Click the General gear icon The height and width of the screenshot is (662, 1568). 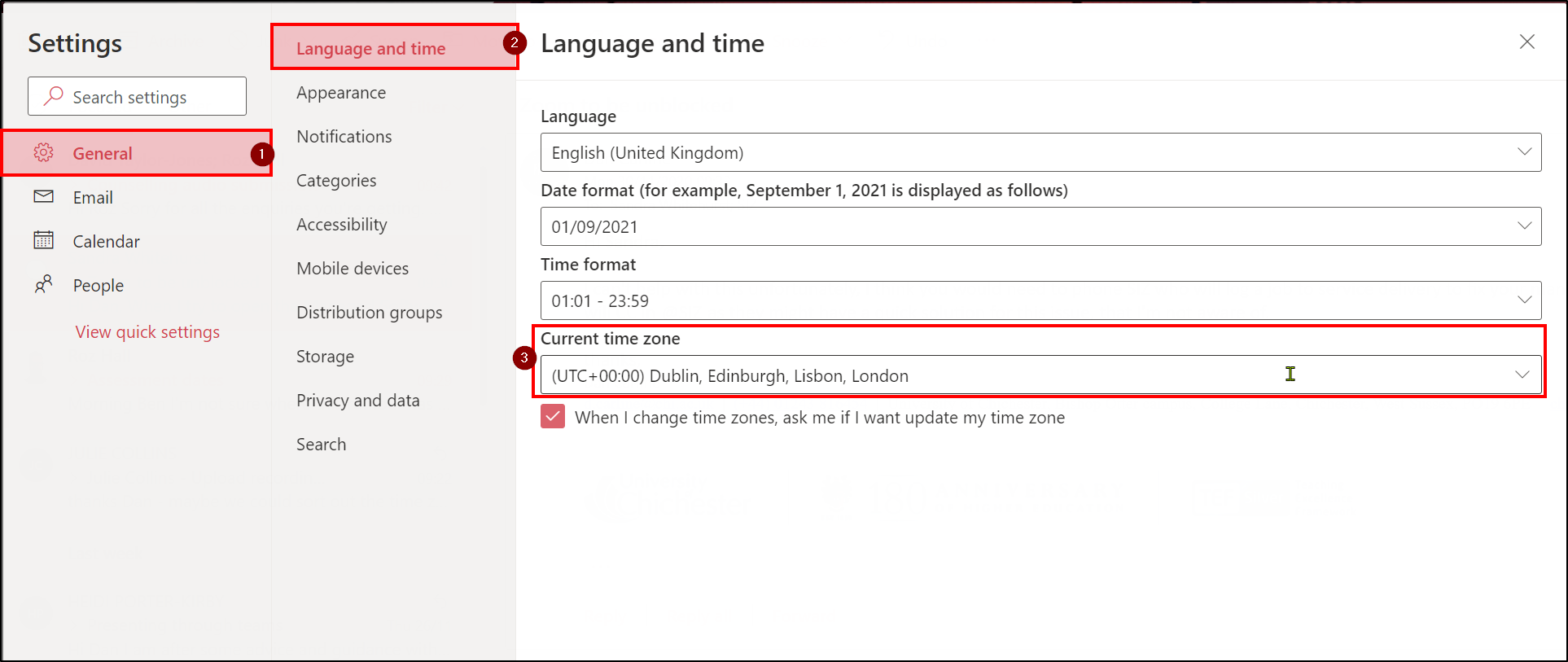click(43, 152)
